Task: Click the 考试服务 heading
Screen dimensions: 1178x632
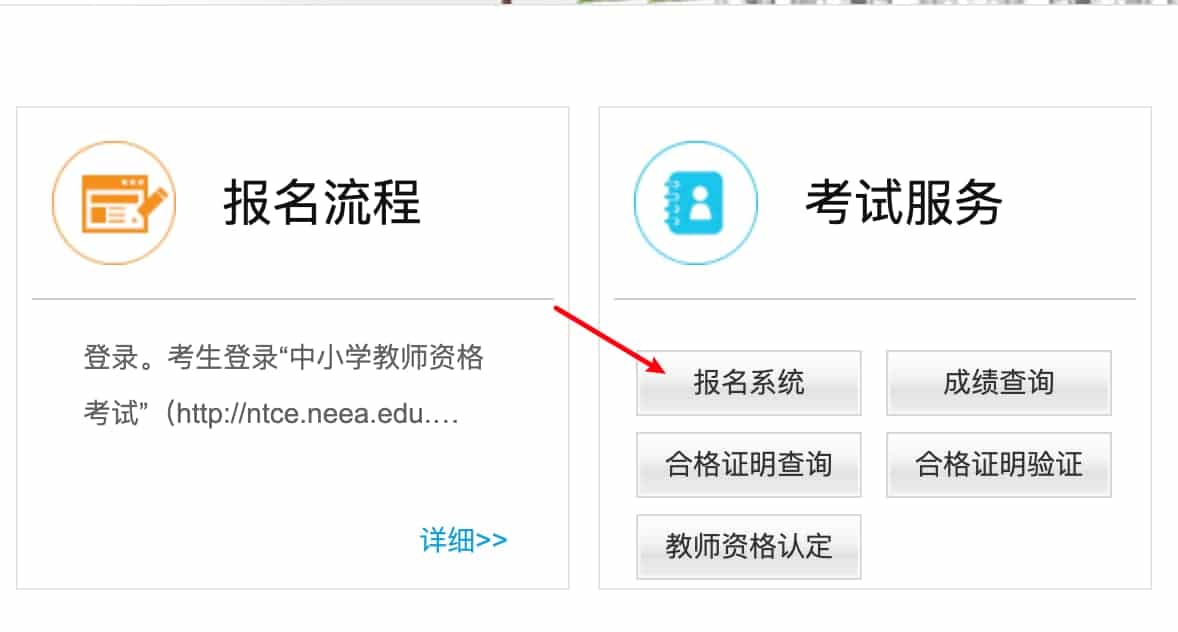Action: [x=904, y=203]
